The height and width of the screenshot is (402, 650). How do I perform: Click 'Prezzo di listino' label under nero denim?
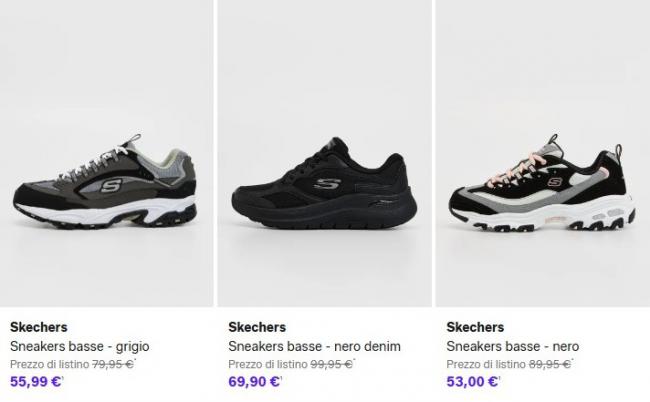coord(268,364)
